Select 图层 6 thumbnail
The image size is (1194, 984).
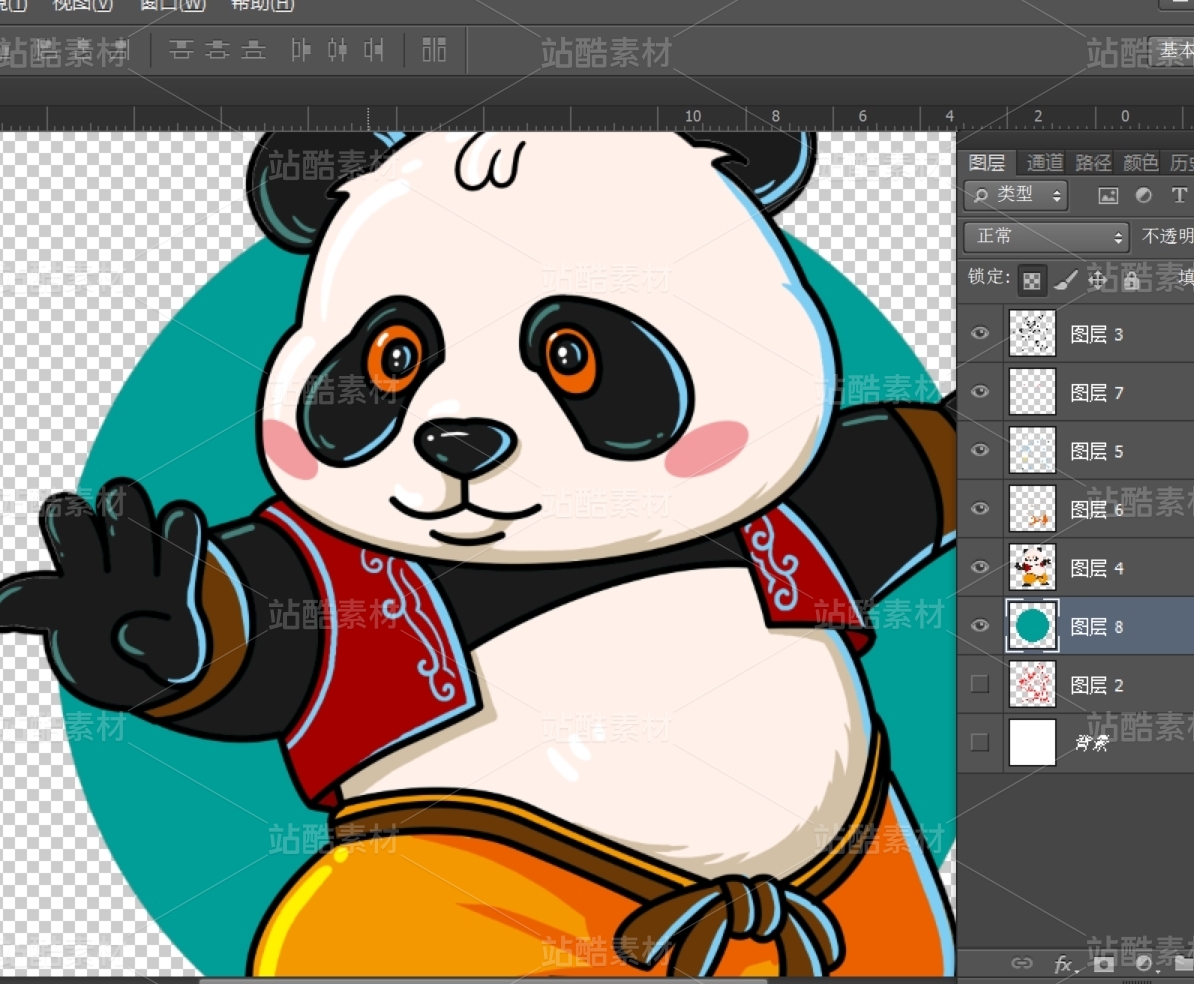(1032, 509)
